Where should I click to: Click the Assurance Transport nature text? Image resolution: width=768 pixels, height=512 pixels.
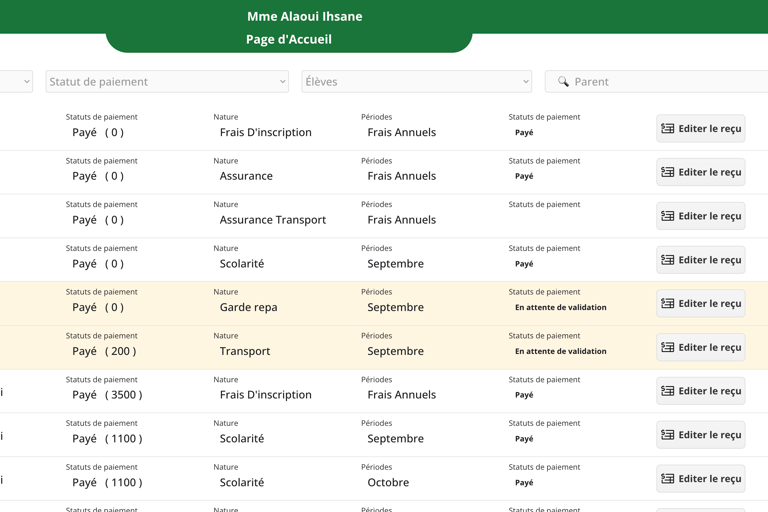(272, 220)
